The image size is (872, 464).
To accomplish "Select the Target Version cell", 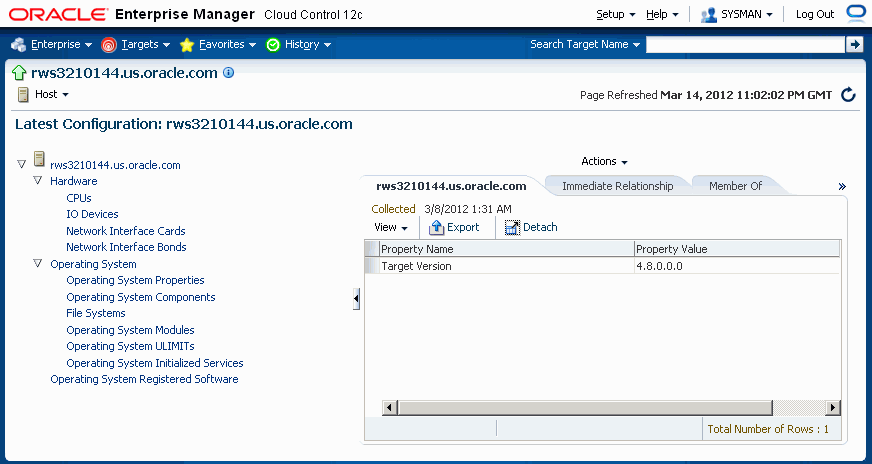I will coord(507,266).
